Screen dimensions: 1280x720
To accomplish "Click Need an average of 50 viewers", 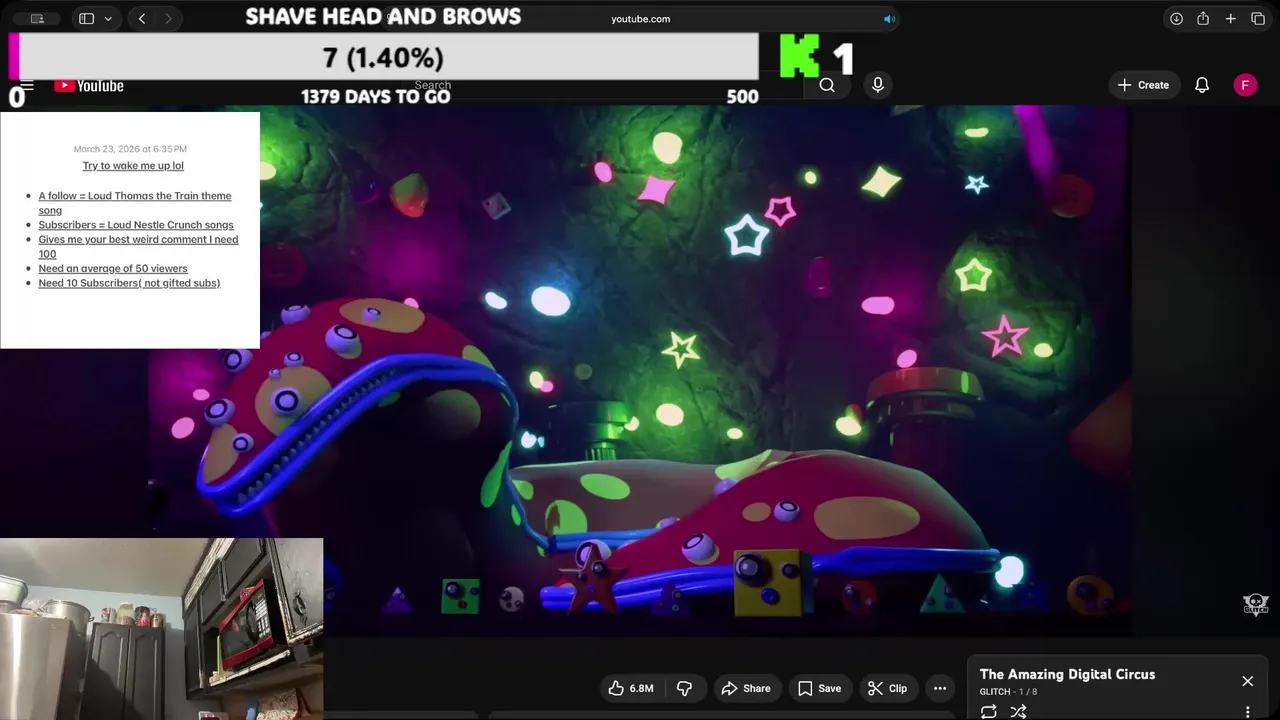I will pos(113,268).
